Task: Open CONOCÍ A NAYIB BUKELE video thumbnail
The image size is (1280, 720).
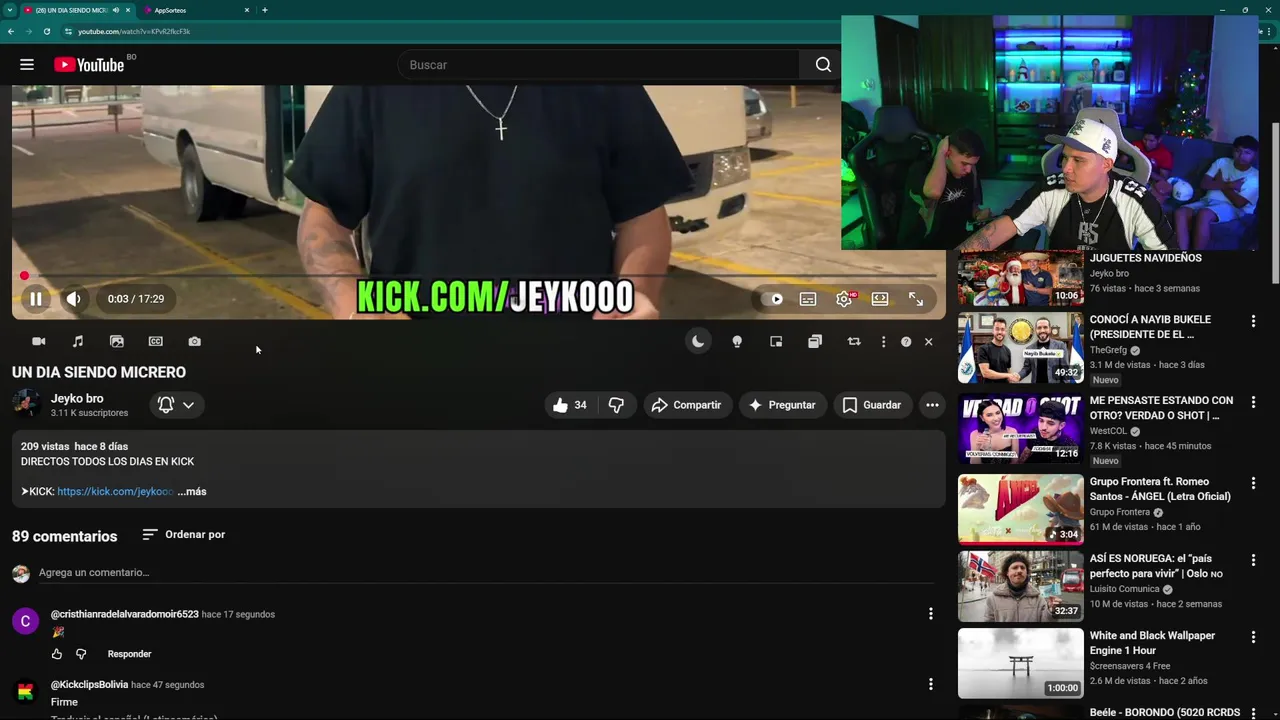Action: coord(1020,348)
